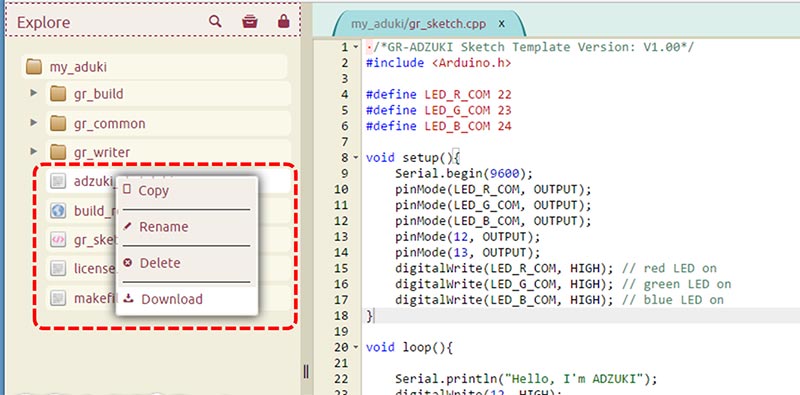
Task: Click the #define LED_R_COM 22 line
Action: 438,95
